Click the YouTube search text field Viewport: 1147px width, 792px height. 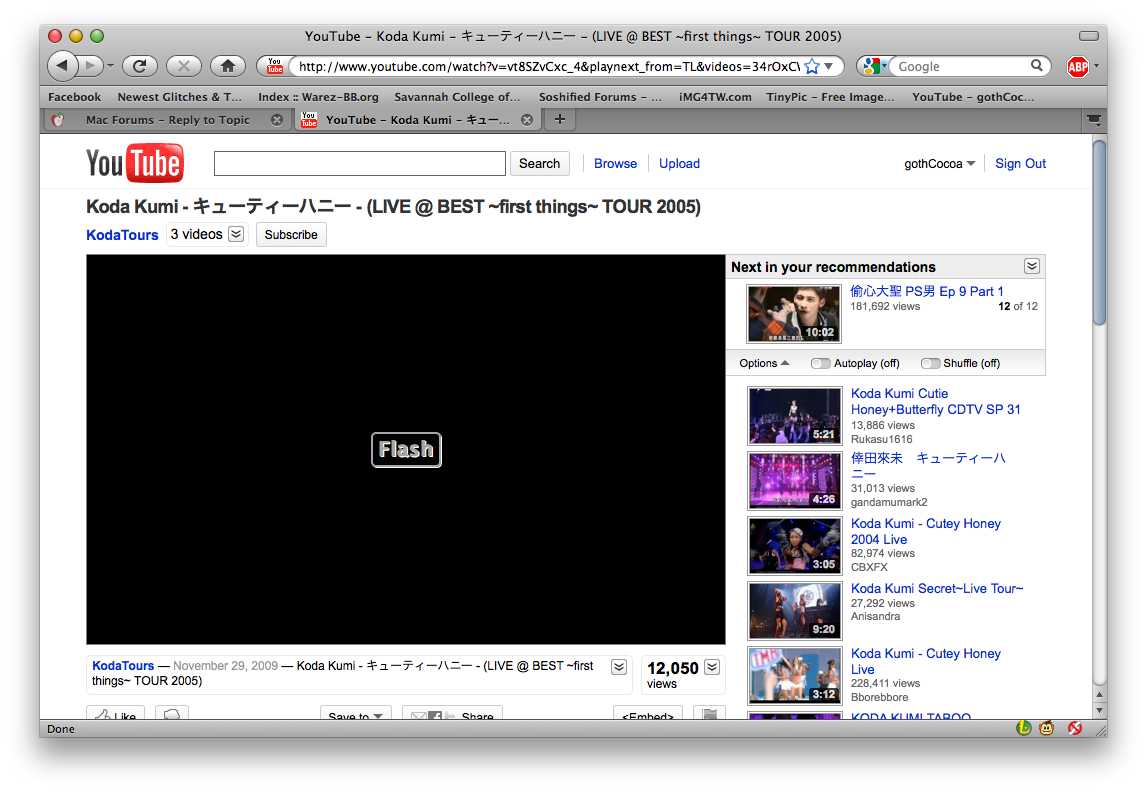(x=359, y=163)
